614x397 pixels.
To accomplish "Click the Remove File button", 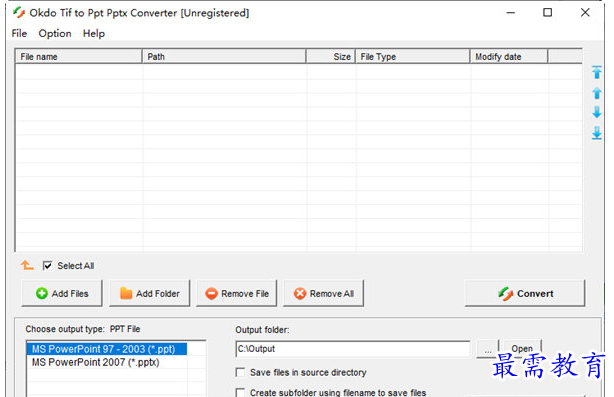I will (237, 293).
